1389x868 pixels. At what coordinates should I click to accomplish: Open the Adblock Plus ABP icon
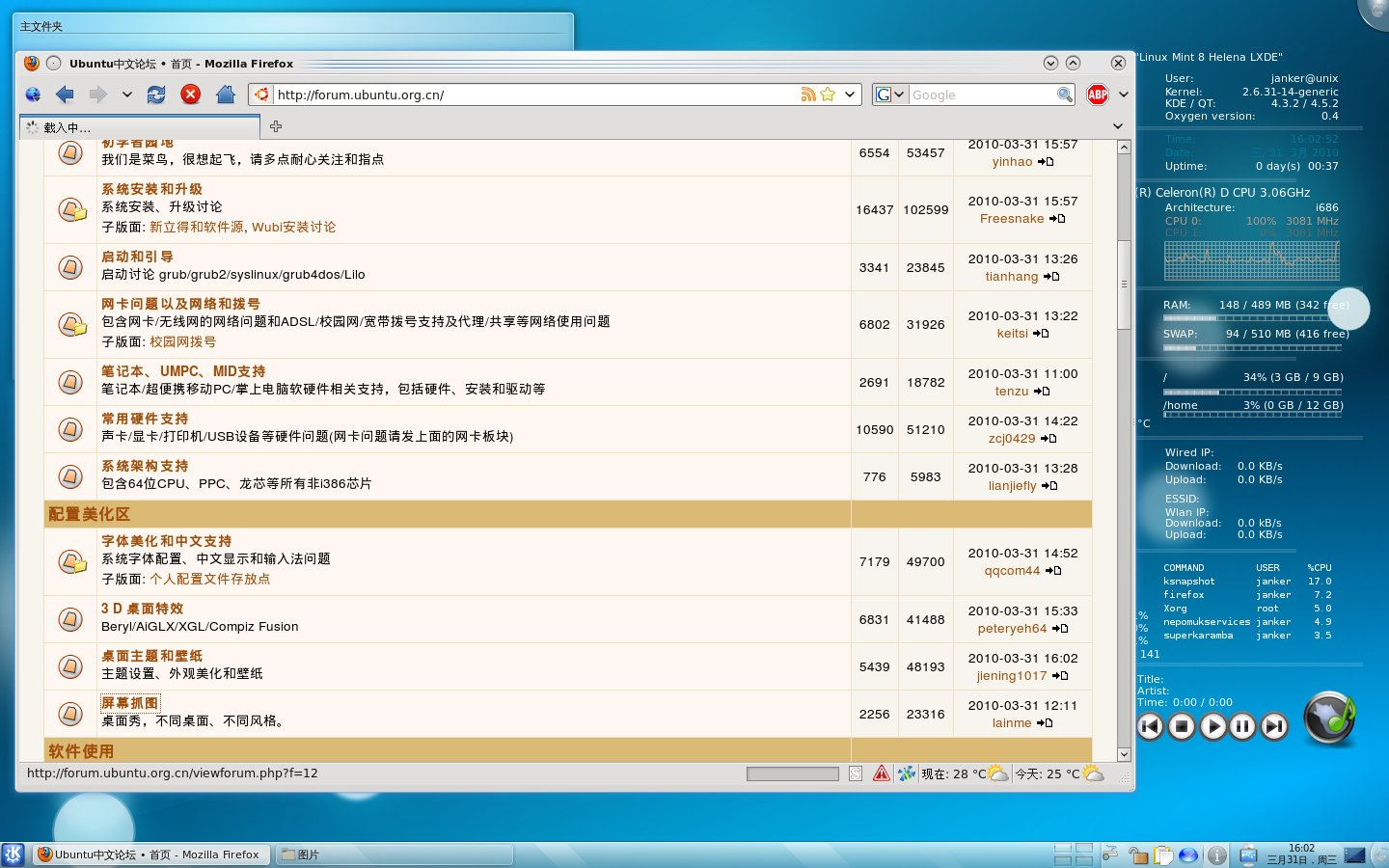[x=1098, y=95]
